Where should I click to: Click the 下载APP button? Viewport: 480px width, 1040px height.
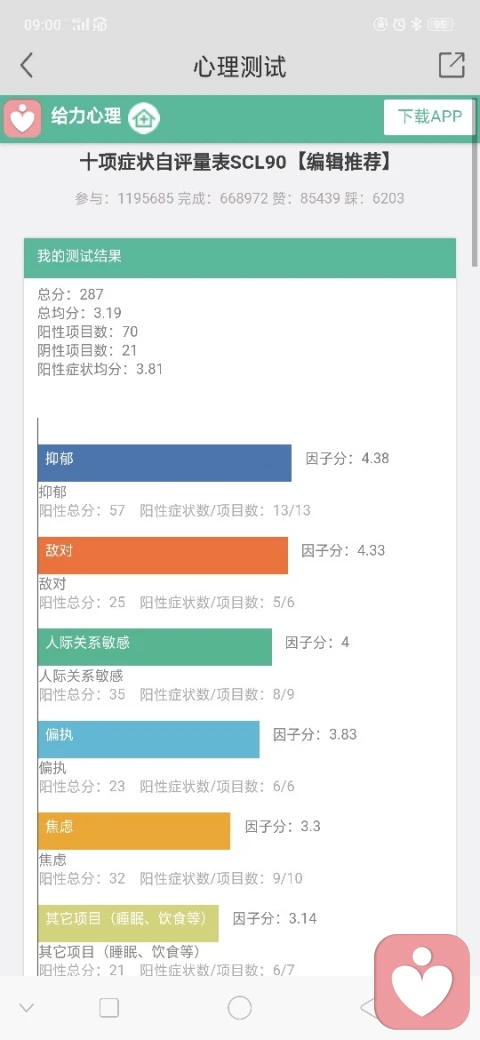click(430, 117)
